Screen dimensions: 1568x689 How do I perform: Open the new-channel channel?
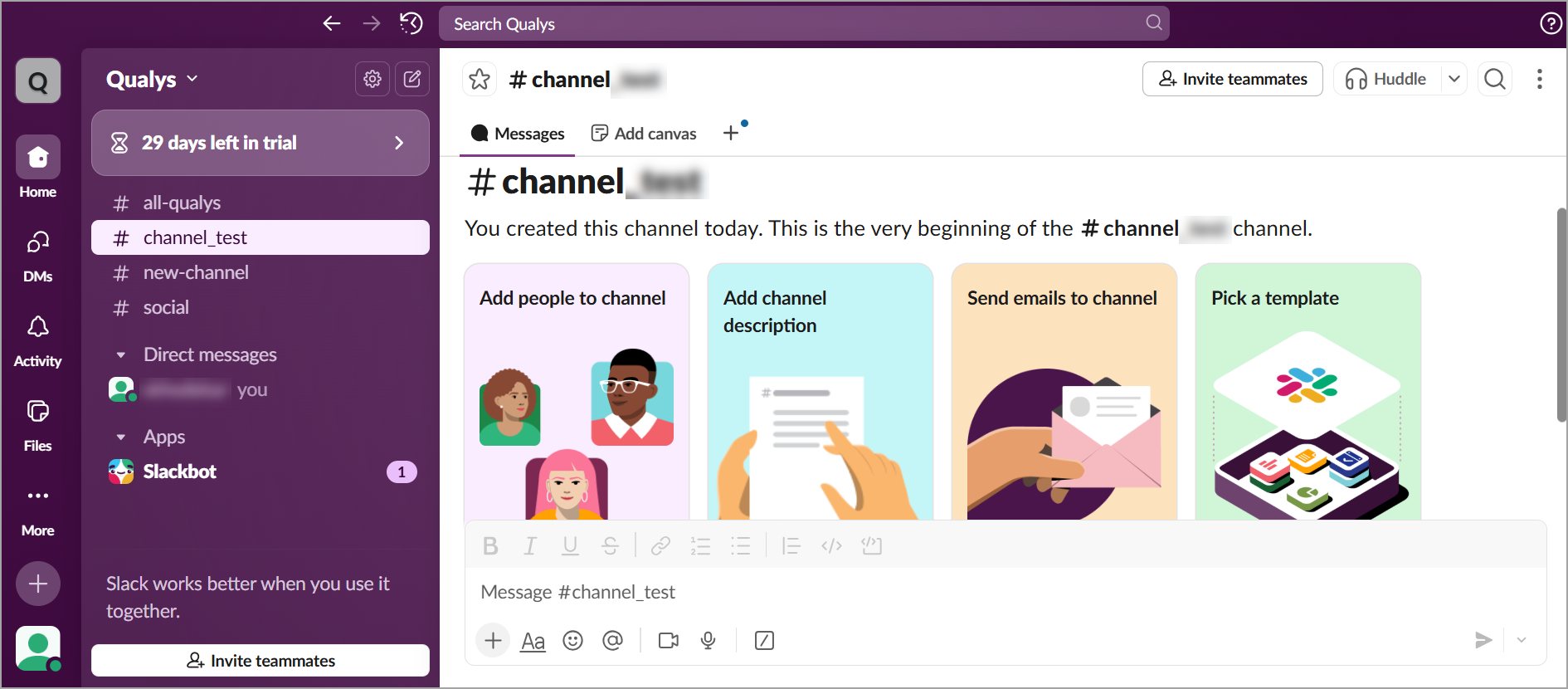click(261, 272)
